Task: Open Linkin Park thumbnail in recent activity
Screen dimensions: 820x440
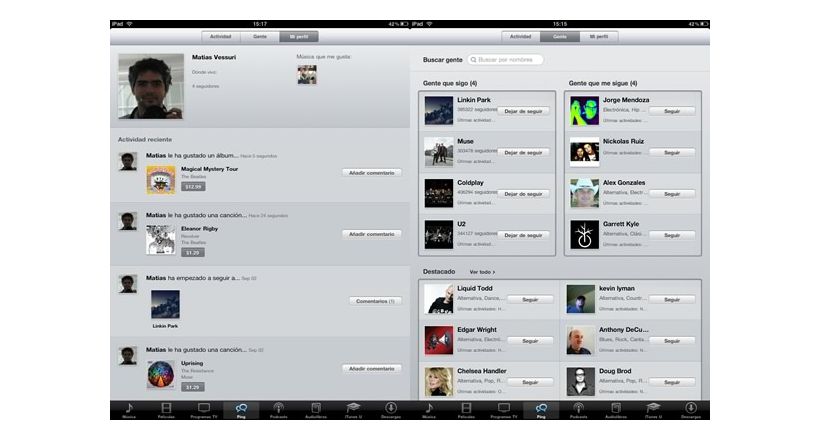Action: pyautogui.click(x=165, y=304)
